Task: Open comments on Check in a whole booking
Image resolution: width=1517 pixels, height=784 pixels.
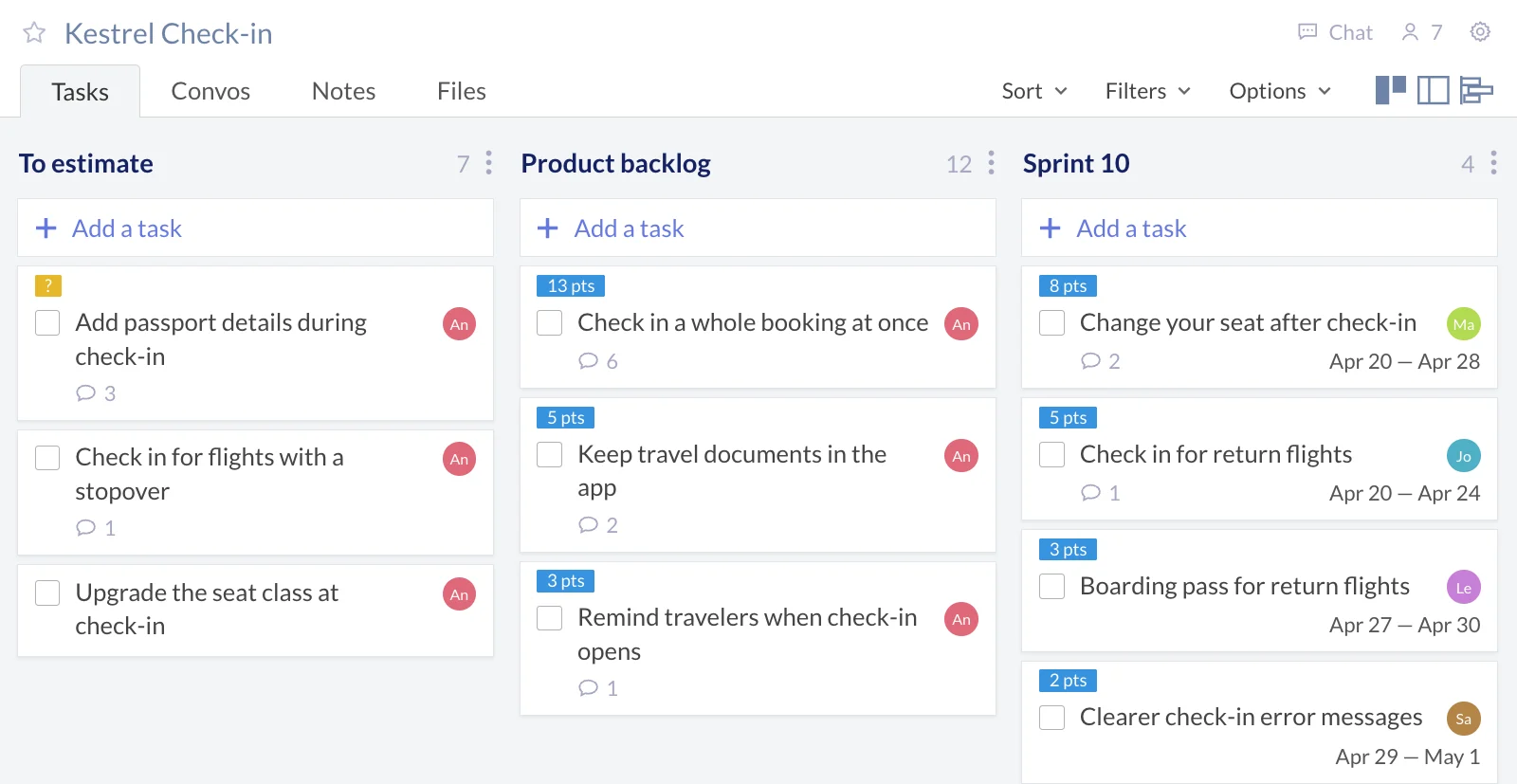Action: 598,361
